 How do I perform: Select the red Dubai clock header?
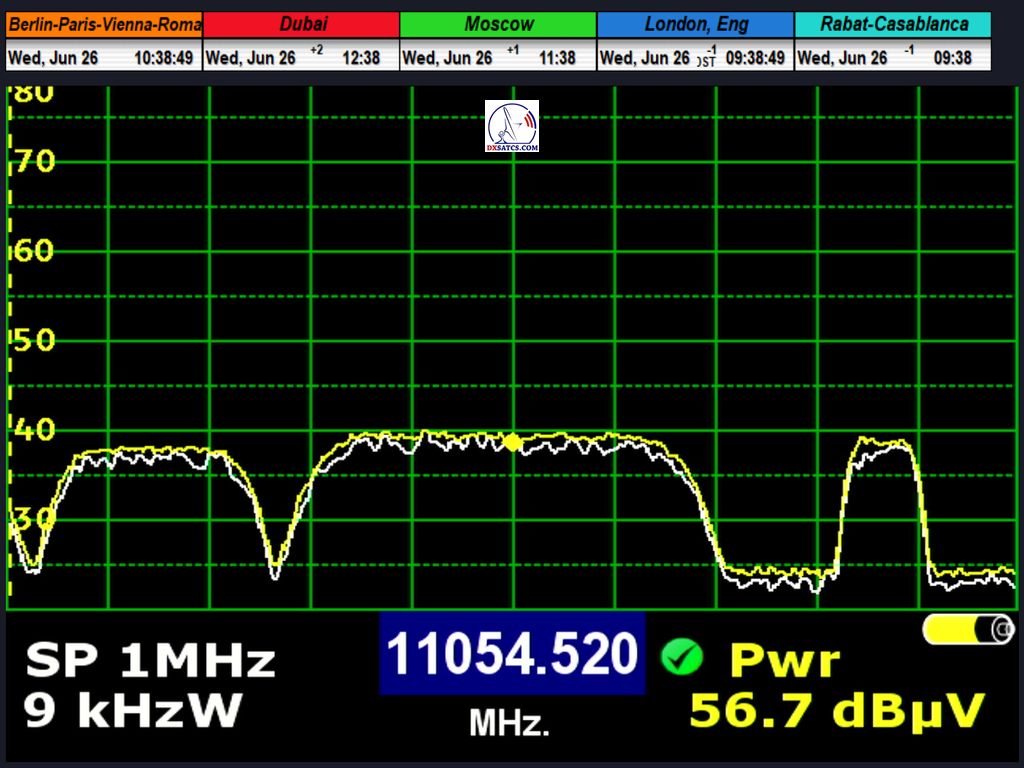301,24
